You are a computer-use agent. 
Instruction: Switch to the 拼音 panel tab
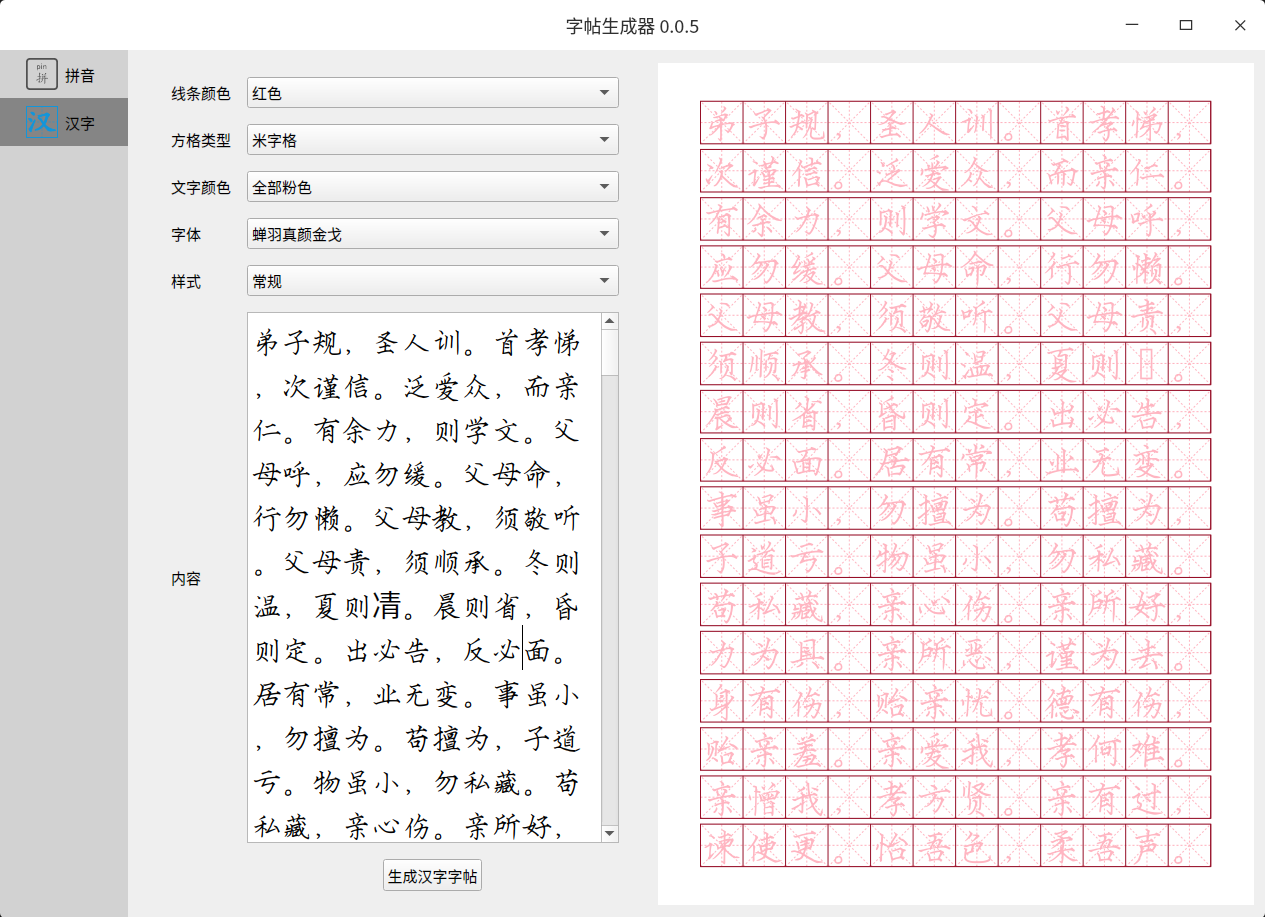[x=64, y=73]
